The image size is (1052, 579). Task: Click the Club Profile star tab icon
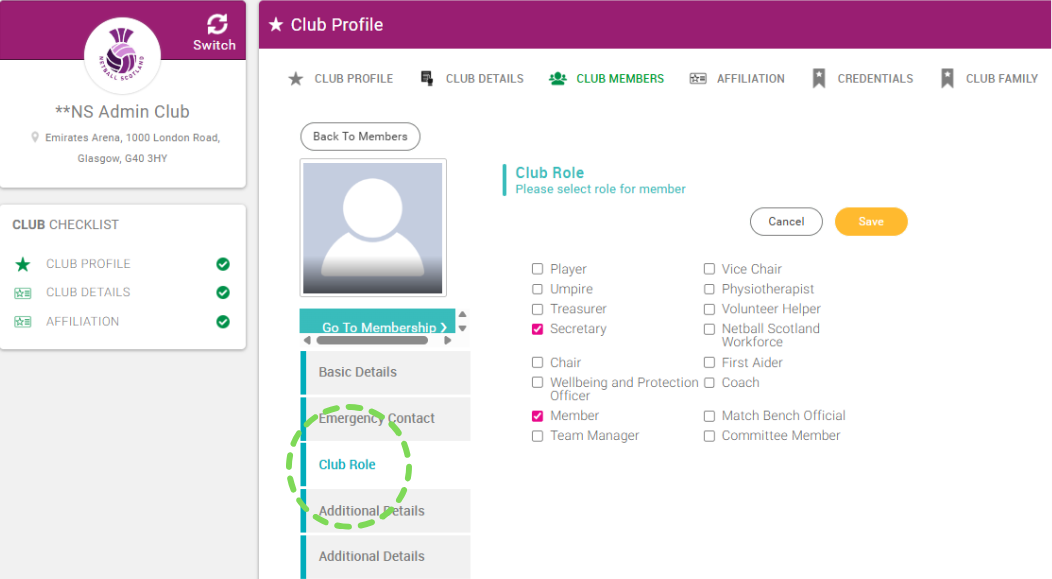pos(295,78)
